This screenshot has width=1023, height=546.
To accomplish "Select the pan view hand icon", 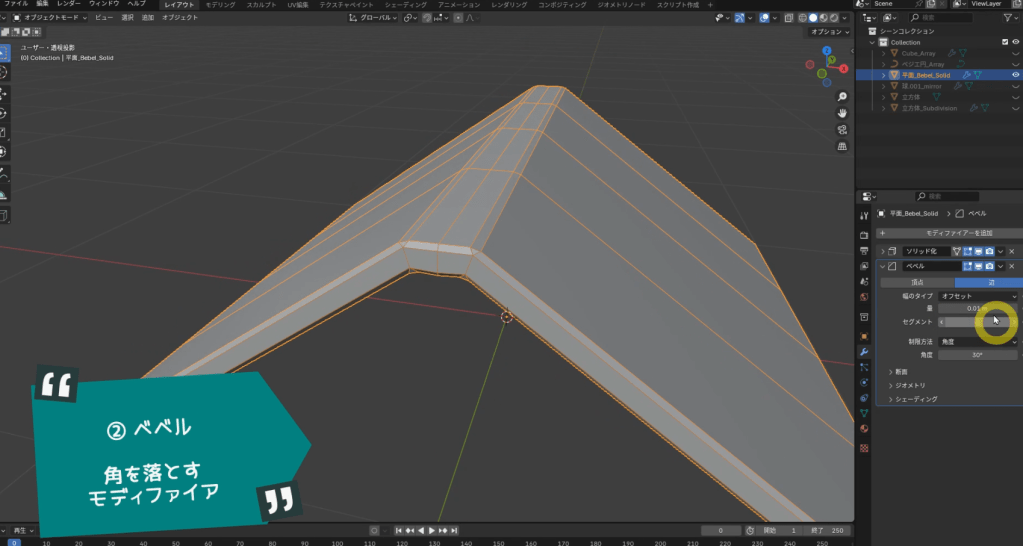I will click(x=841, y=113).
